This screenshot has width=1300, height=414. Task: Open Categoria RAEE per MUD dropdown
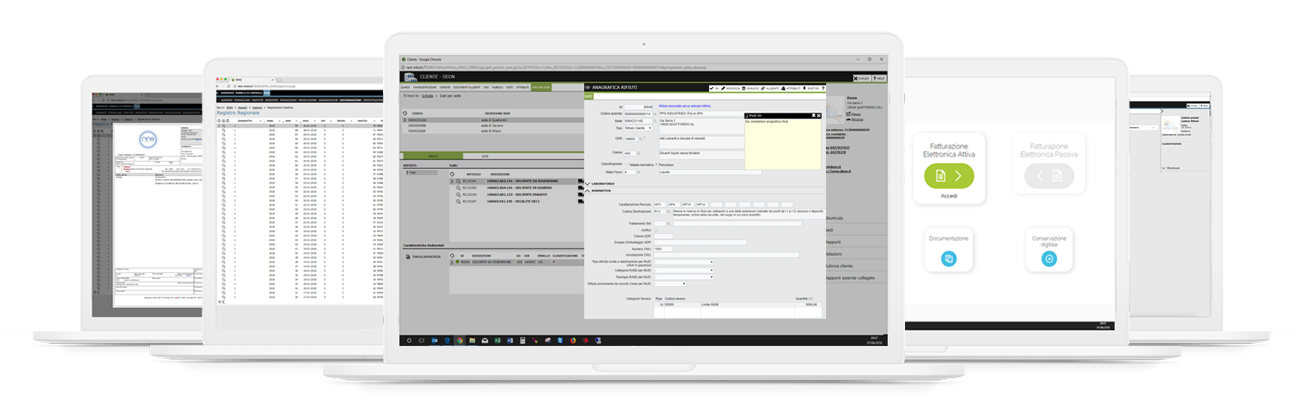click(x=683, y=270)
